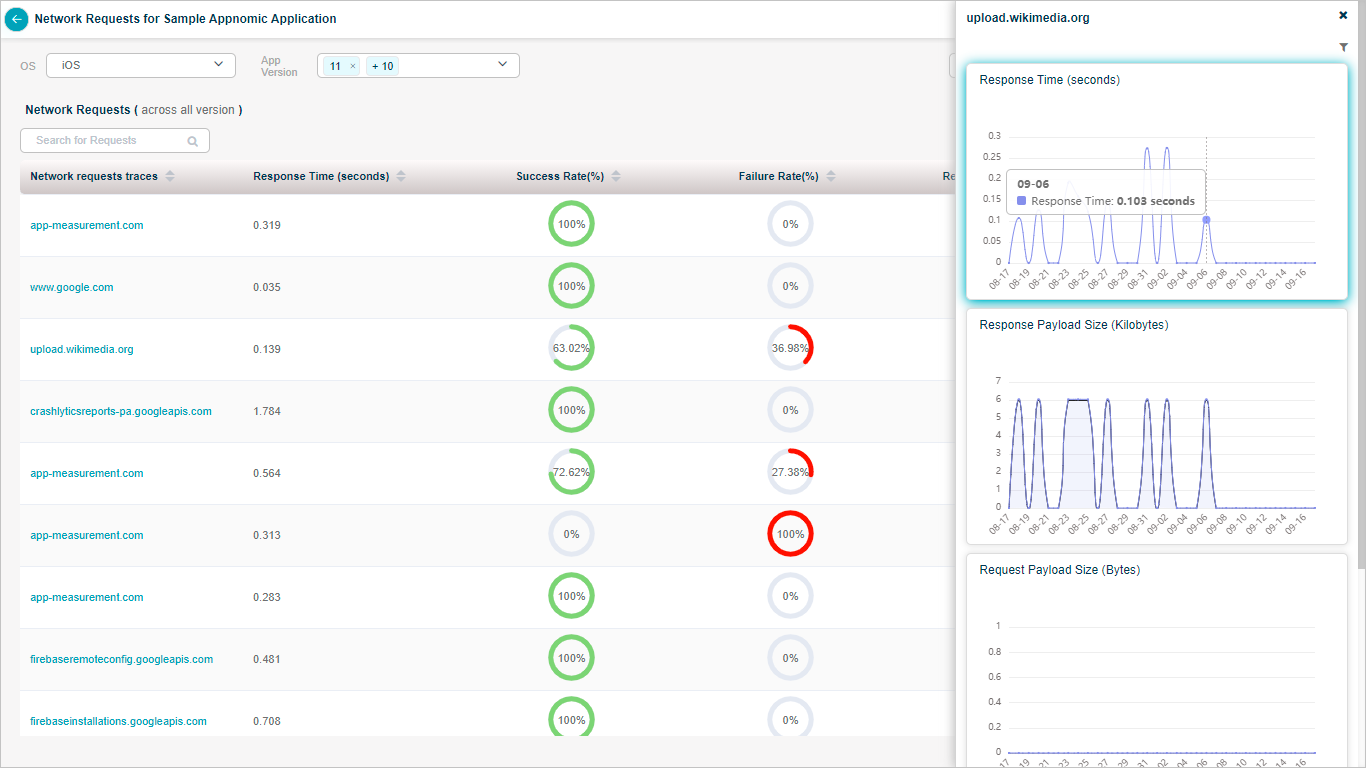Click the Response Payload Size (Kilobytes) chart title
The height and width of the screenshot is (768, 1366).
1074,325
